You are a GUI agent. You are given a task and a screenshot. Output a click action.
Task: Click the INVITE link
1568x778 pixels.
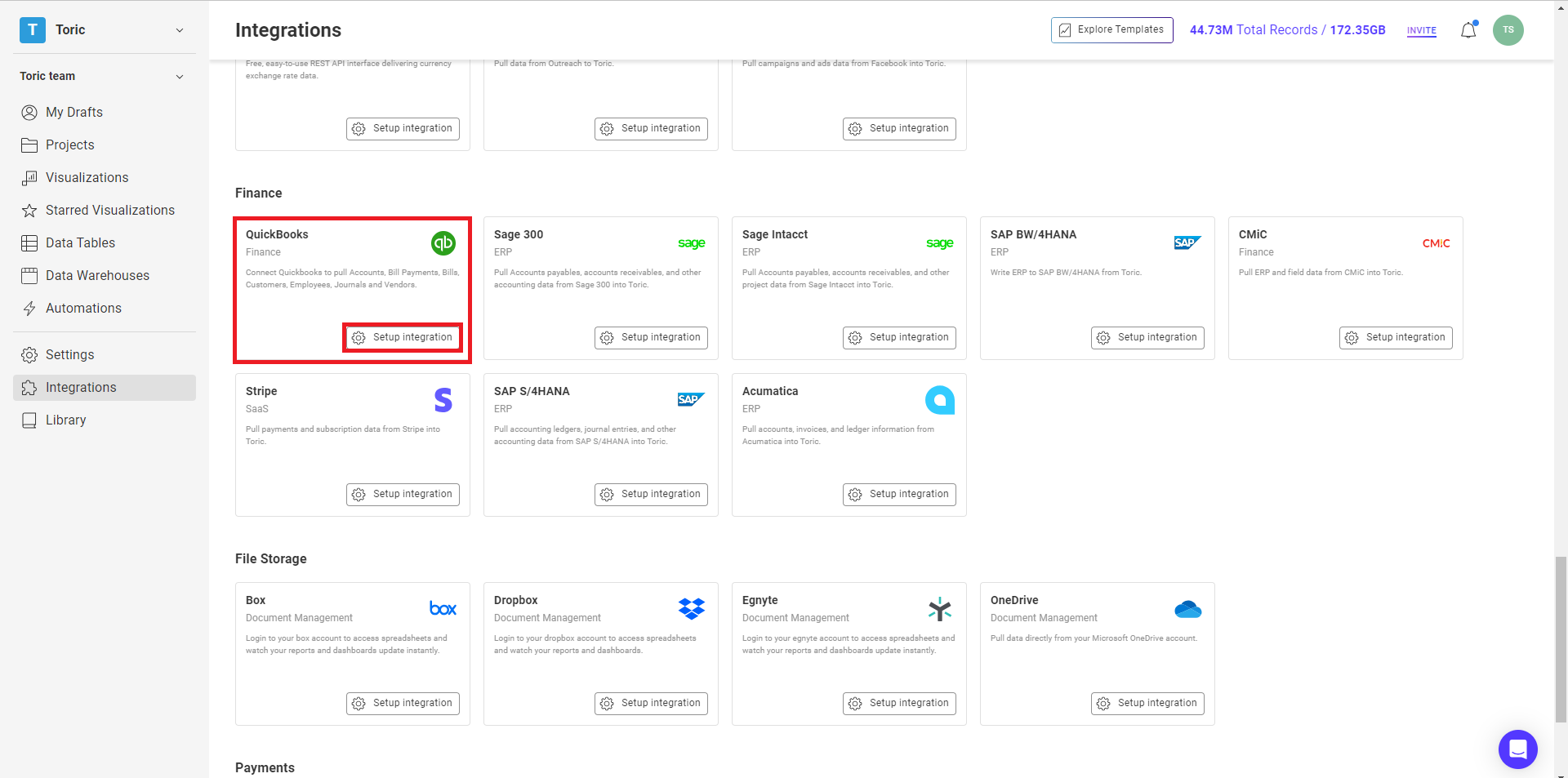click(x=1422, y=31)
